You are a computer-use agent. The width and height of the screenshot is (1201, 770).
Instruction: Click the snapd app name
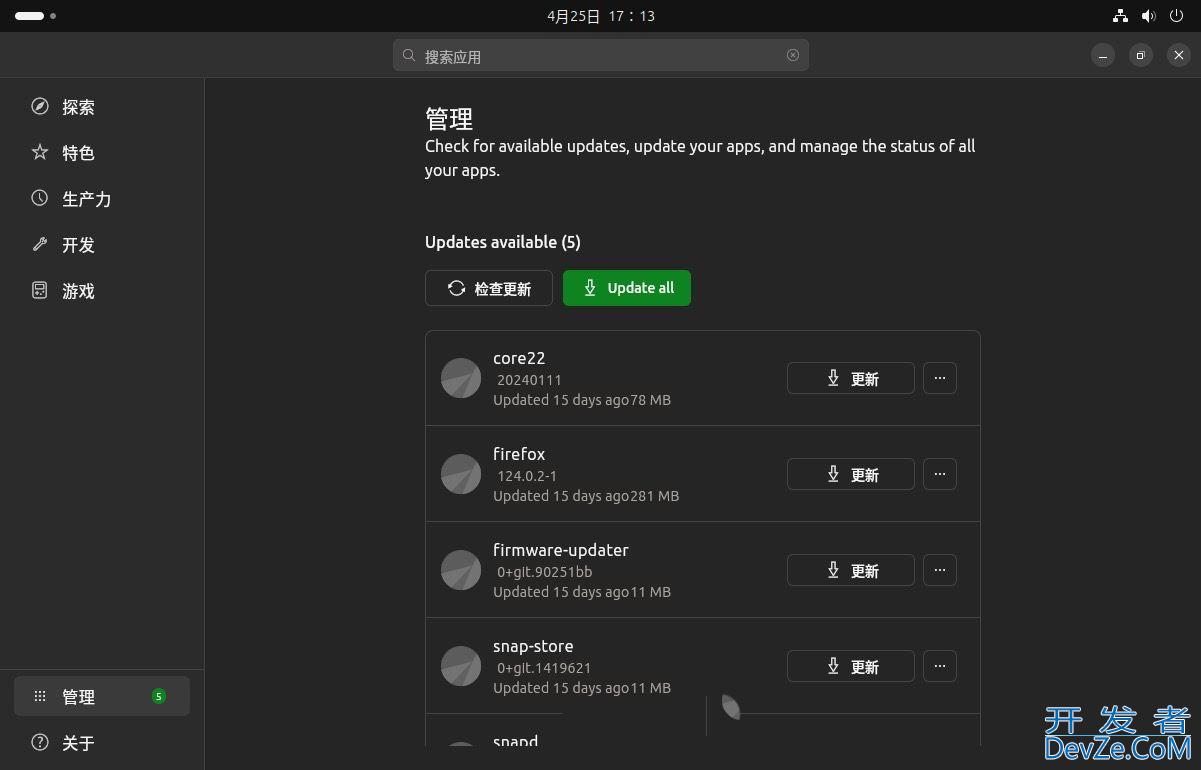(x=516, y=741)
